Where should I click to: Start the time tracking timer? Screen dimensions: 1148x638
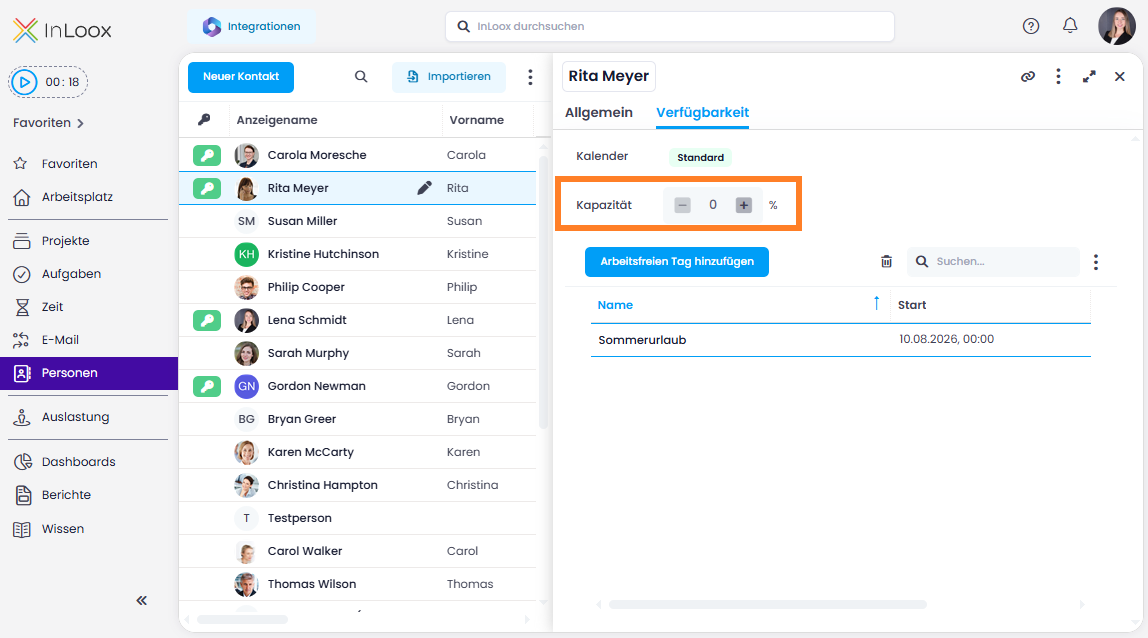pyautogui.click(x=24, y=82)
